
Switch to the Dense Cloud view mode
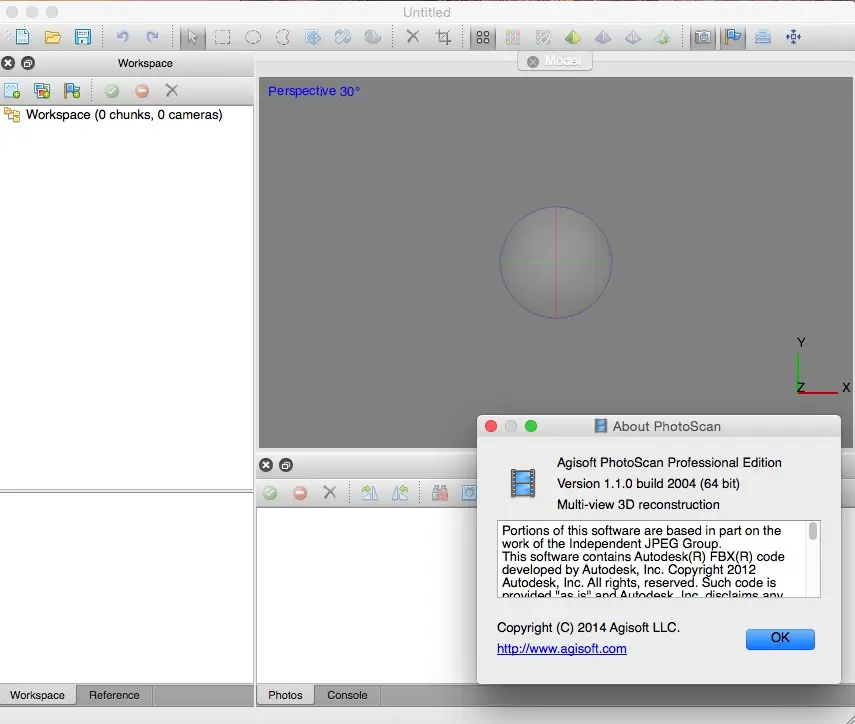(x=513, y=37)
